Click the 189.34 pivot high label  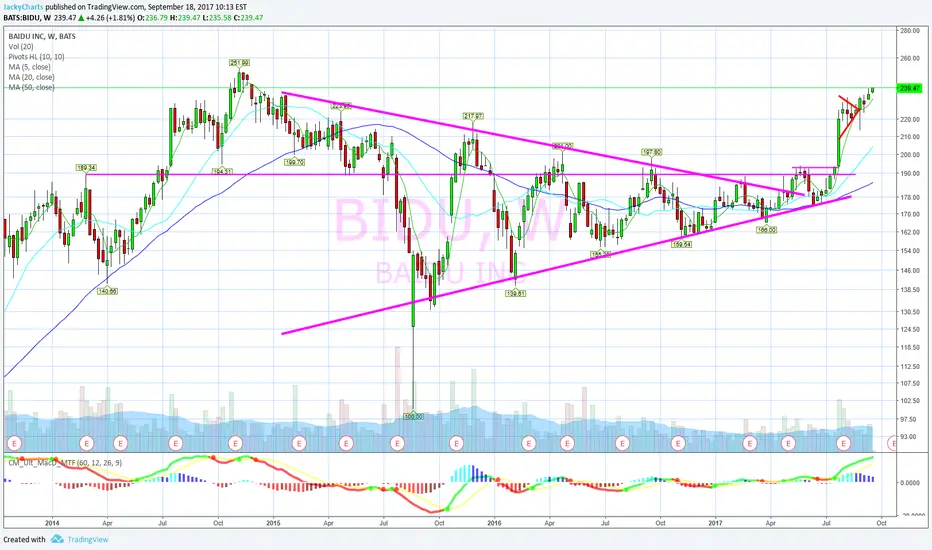coord(86,168)
